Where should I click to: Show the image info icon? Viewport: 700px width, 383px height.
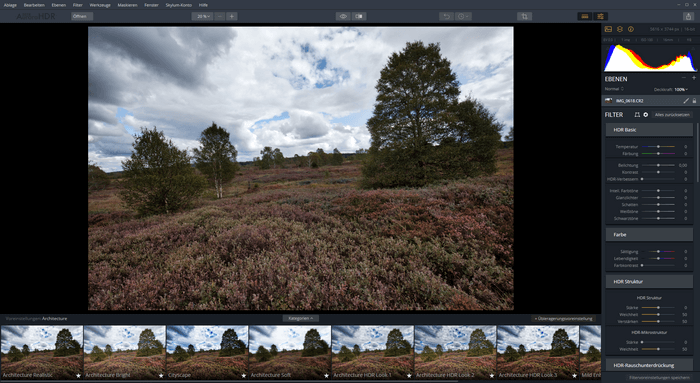coord(631,29)
